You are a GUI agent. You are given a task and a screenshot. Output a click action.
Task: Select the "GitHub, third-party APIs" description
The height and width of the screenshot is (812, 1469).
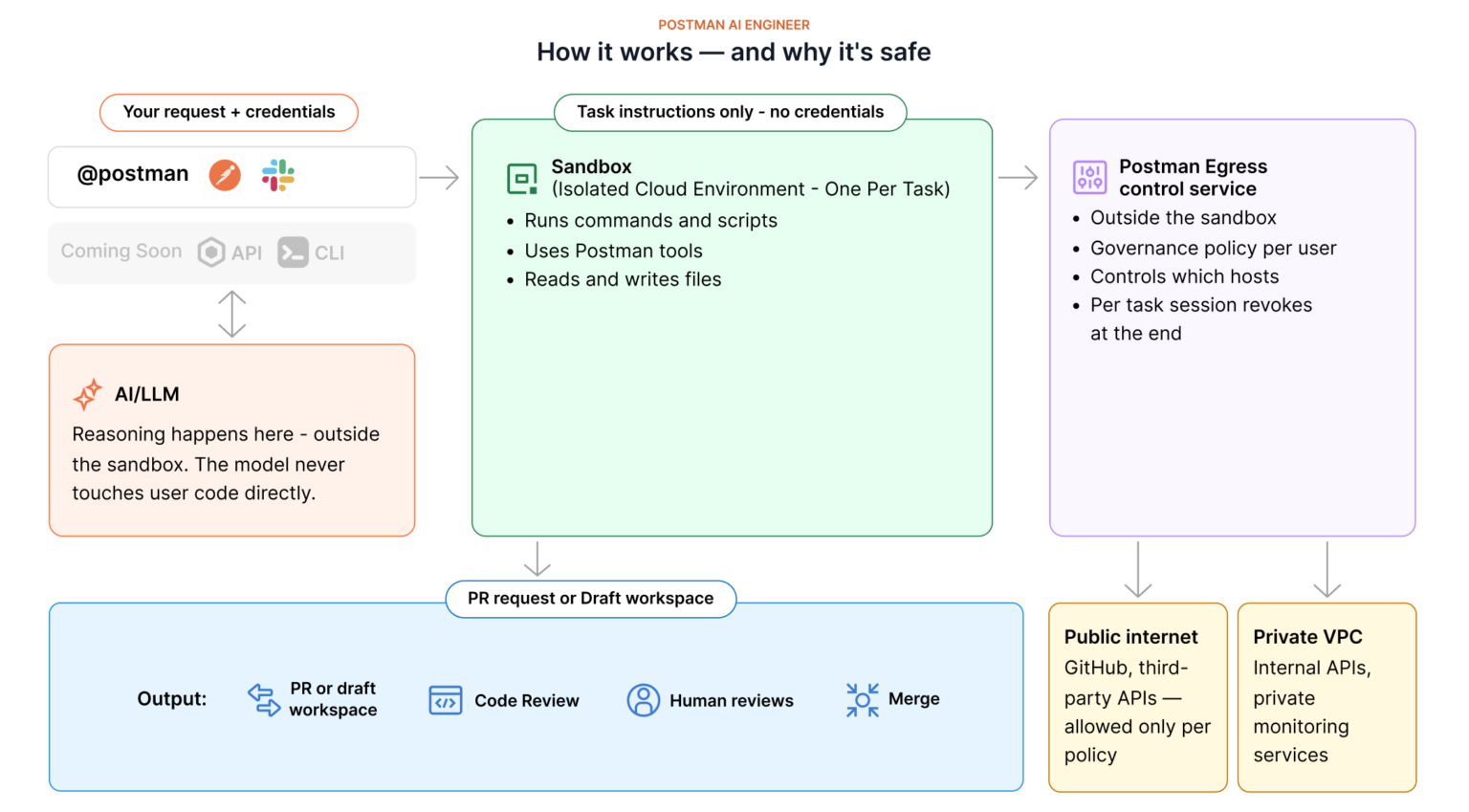[1138, 712]
